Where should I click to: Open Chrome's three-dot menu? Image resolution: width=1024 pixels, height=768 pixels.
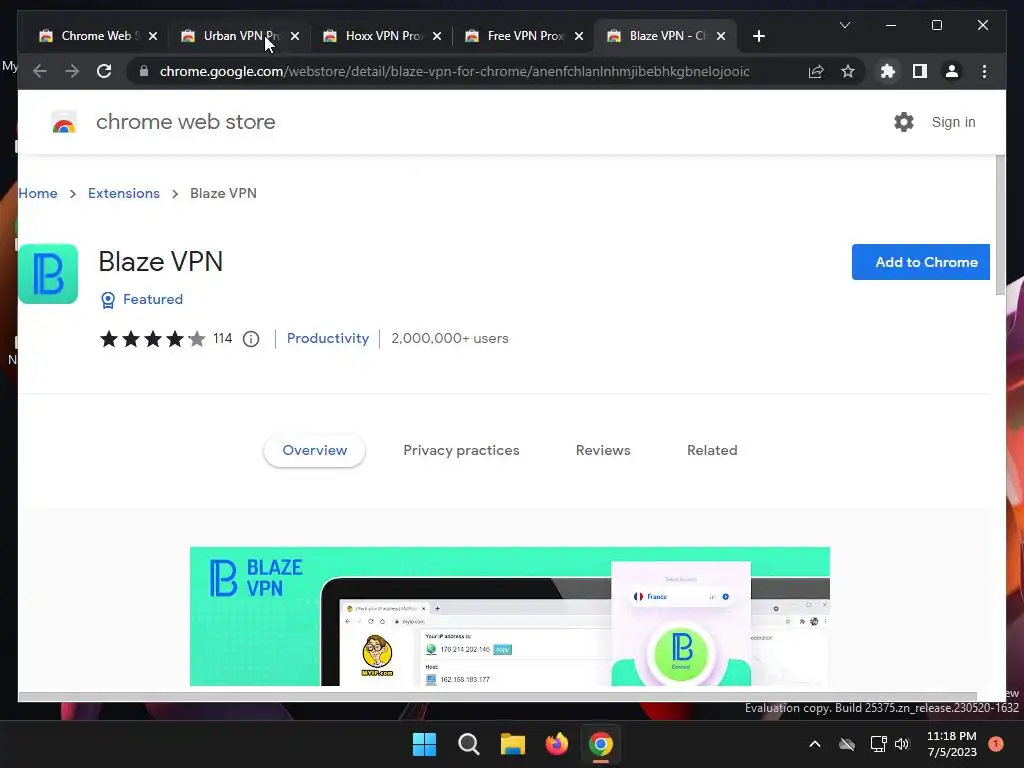(984, 71)
